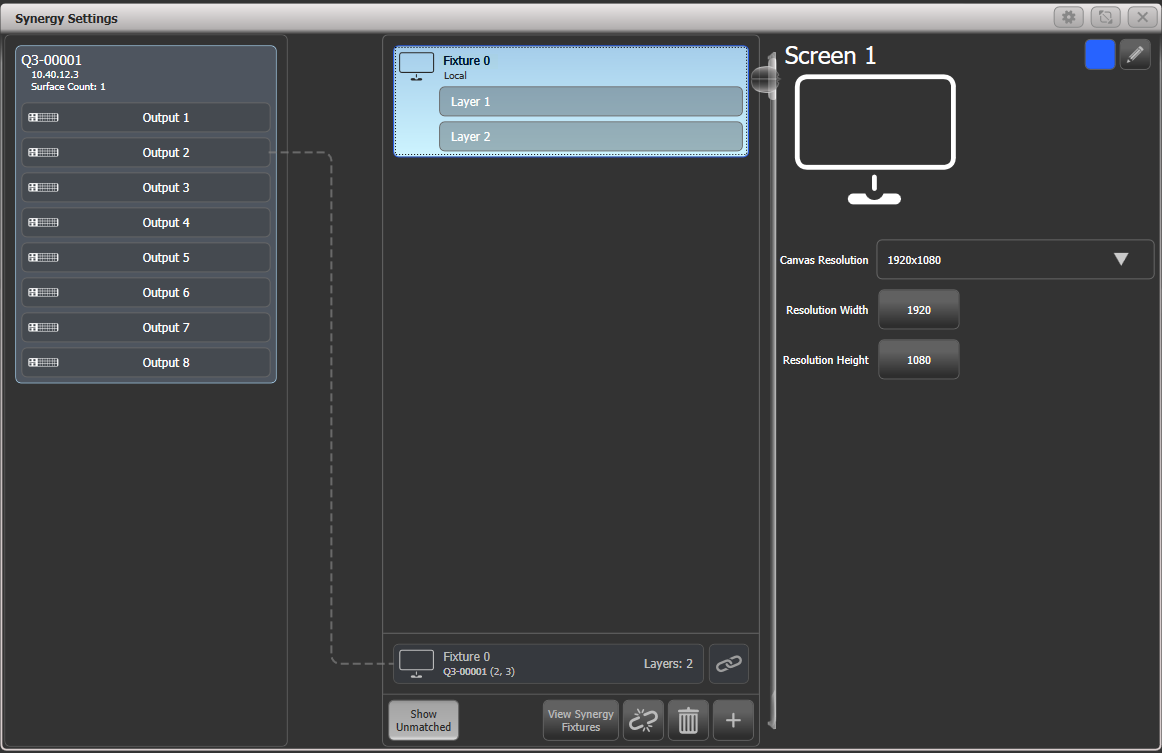Click the Resolution Height value field
This screenshot has width=1162, height=753.
pos(918,359)
